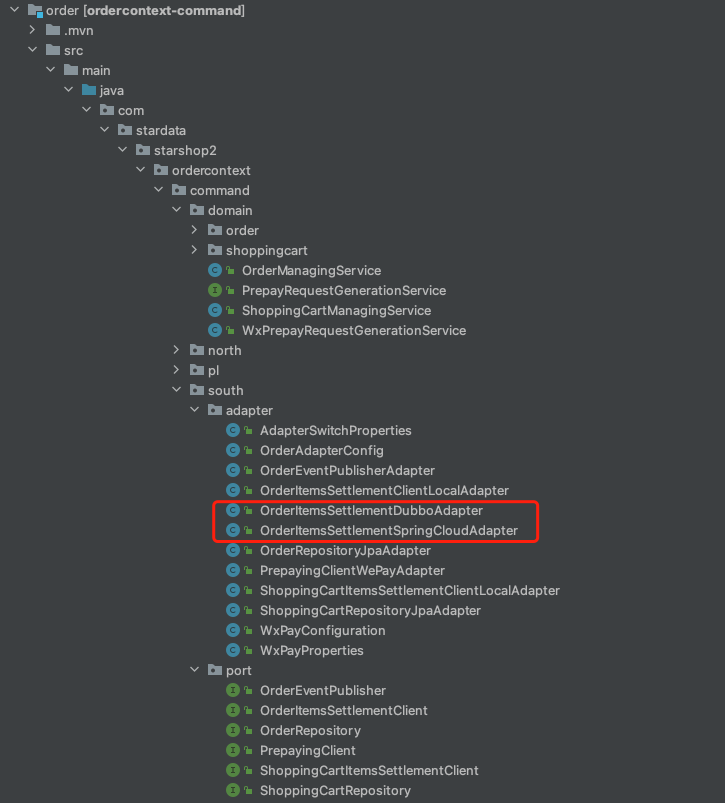Screen dimensions: 725x803
Task: Select the OrderAdapterConfig label
Action: (x=322, y=450)
